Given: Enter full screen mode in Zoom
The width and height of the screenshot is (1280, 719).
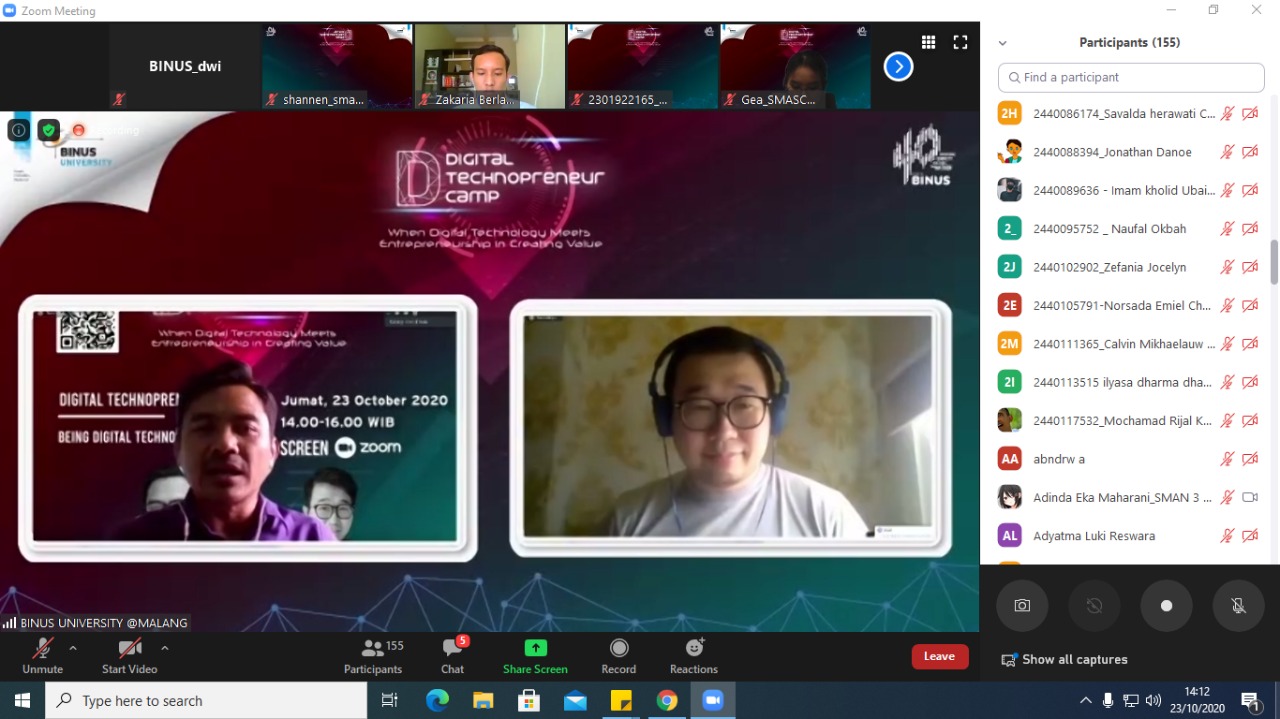Looking at the screenshot, I should [960, 42].
